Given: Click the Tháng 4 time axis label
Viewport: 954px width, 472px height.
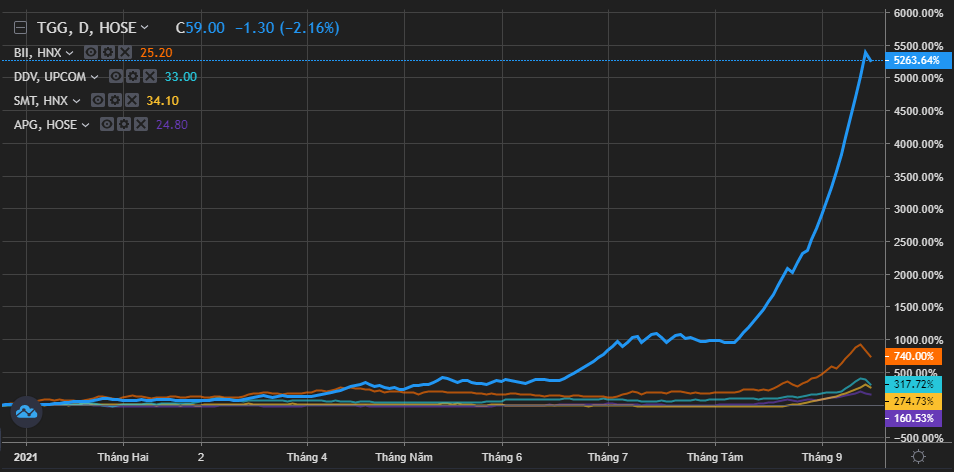Looking at the screenshot, I should [x=308, y=457].
